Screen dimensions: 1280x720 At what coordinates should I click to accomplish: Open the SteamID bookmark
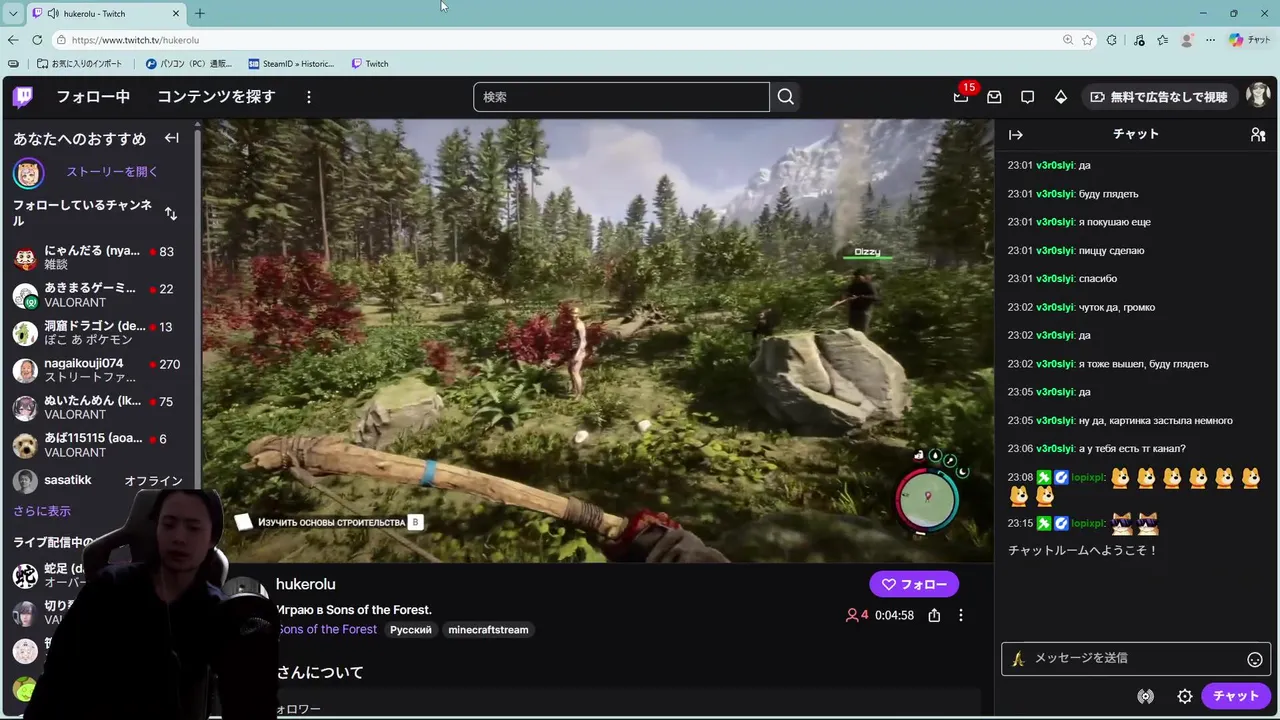click(x=291, y=64)
